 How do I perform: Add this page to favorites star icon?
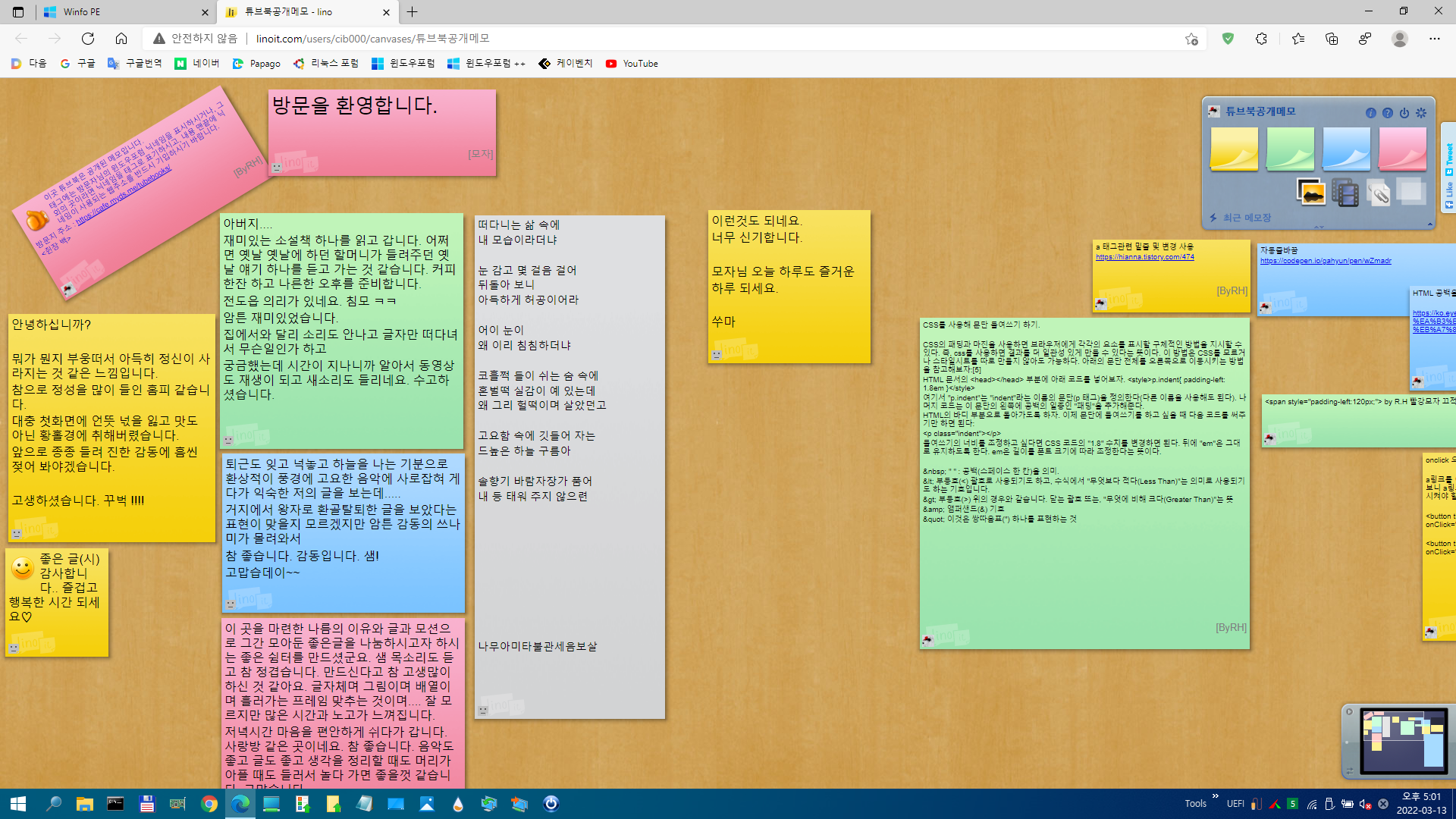[x=1191, y=39]
